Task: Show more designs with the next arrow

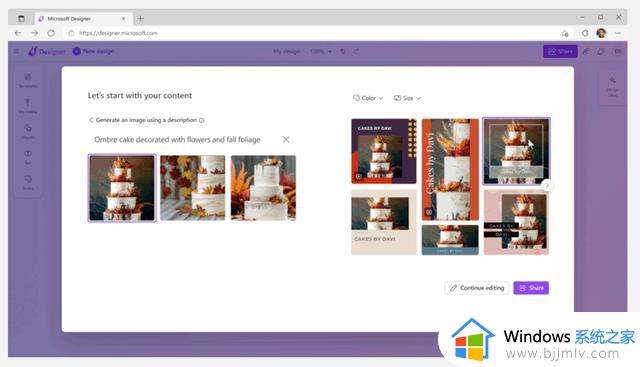Action: point(547,186)
